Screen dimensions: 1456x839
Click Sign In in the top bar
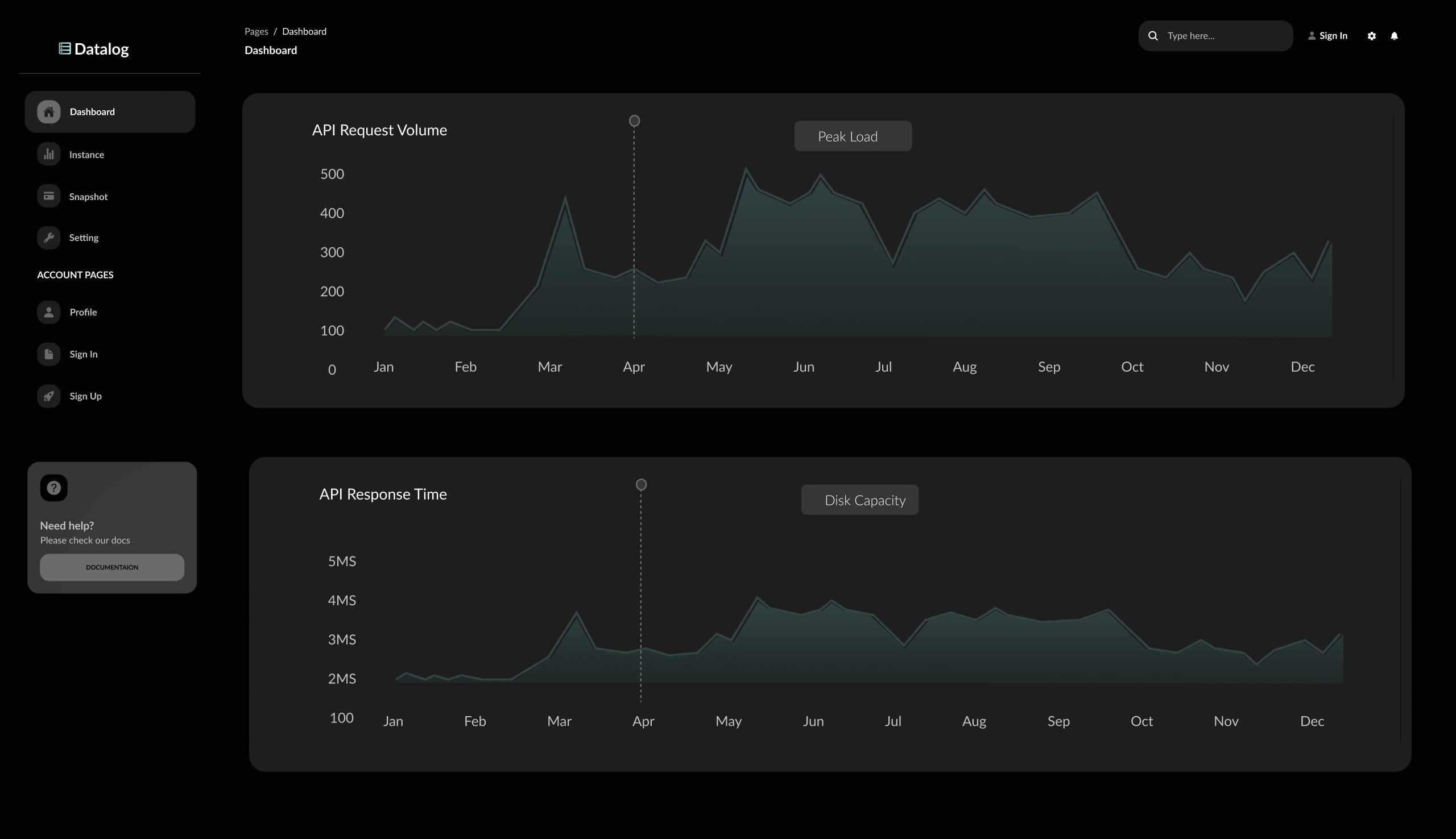(1332, 36)
